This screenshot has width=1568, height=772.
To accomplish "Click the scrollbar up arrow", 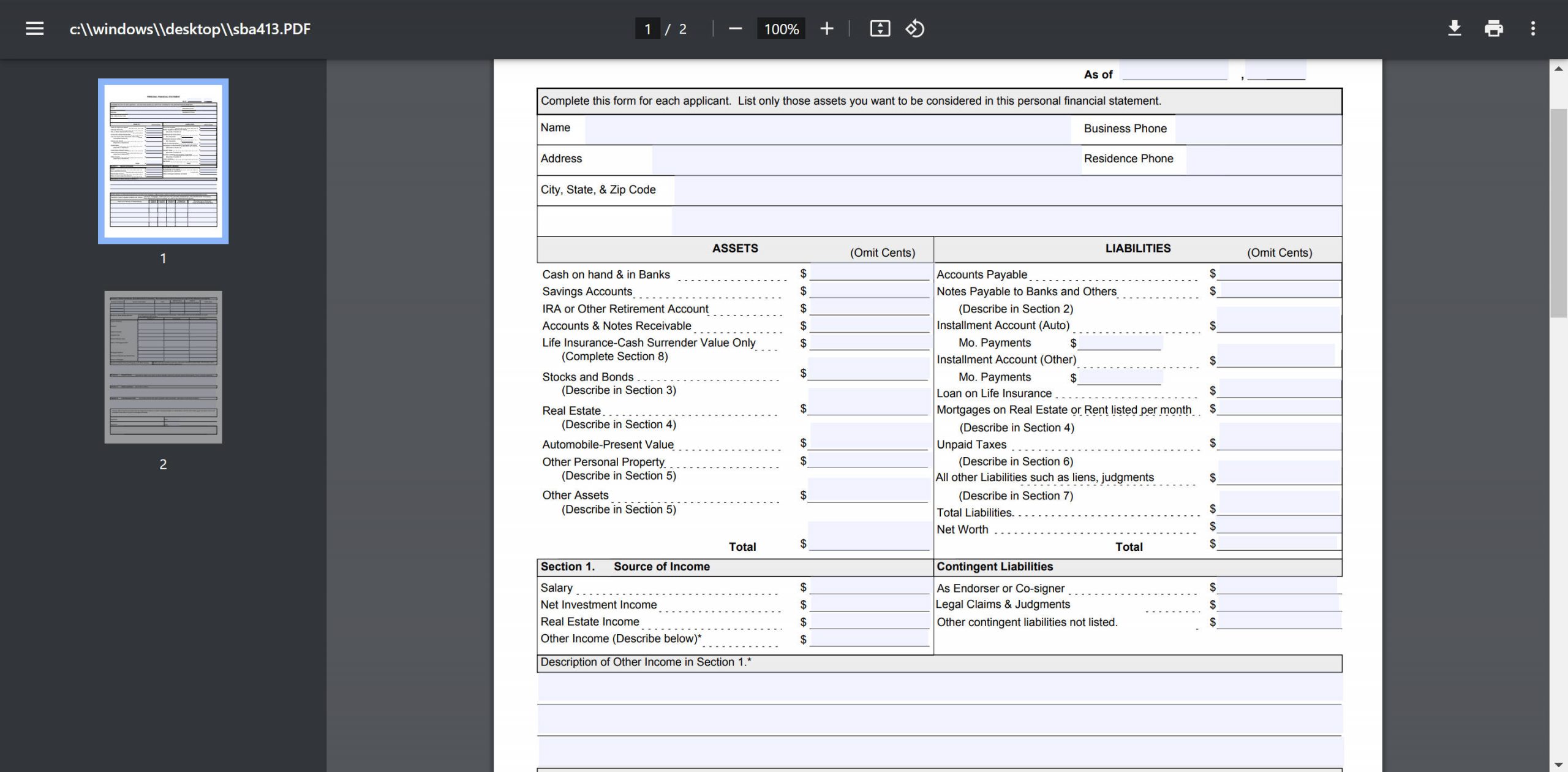I will tap(1559, 69).
